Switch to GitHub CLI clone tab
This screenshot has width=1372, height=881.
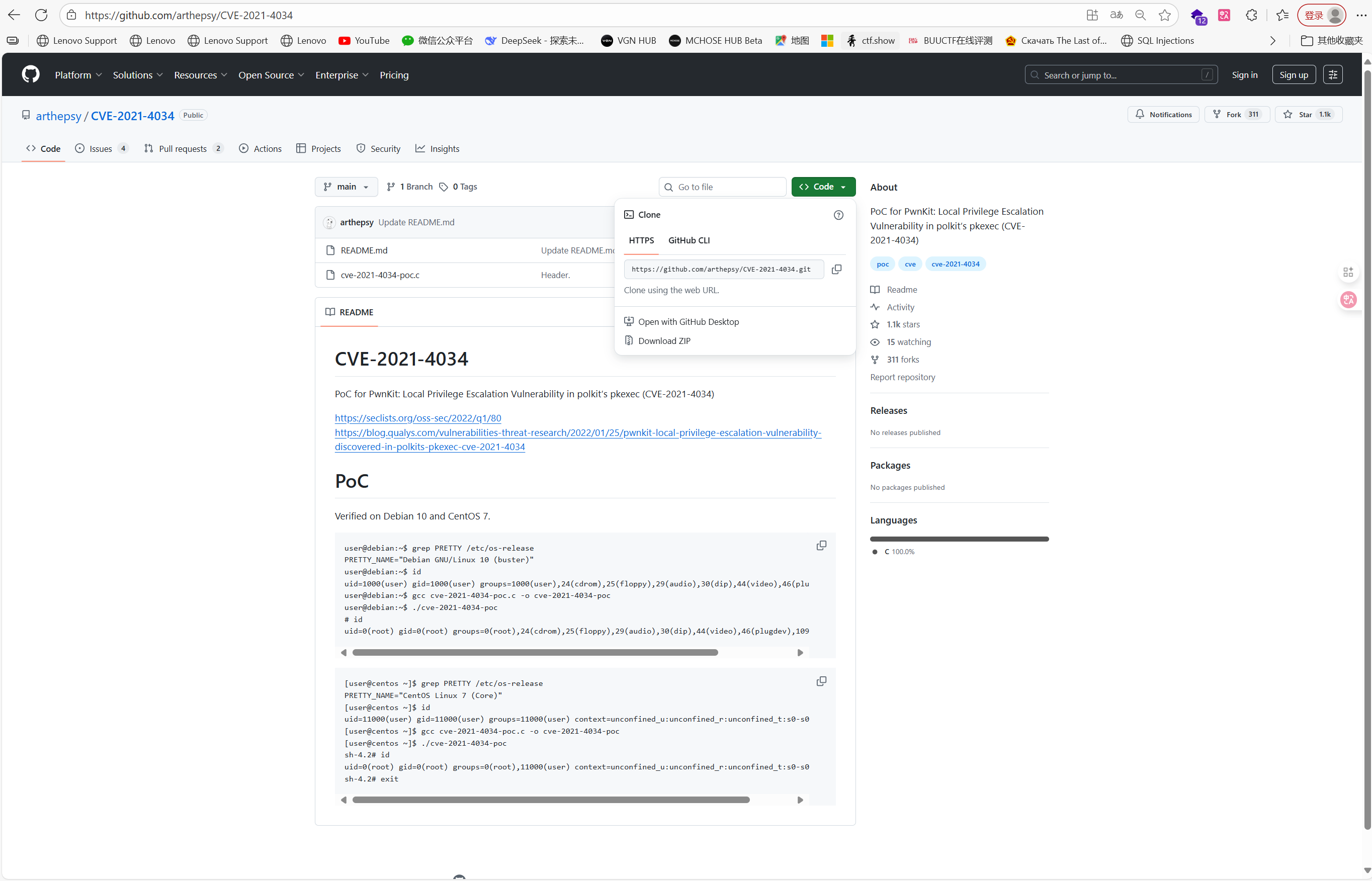[689, 241]
